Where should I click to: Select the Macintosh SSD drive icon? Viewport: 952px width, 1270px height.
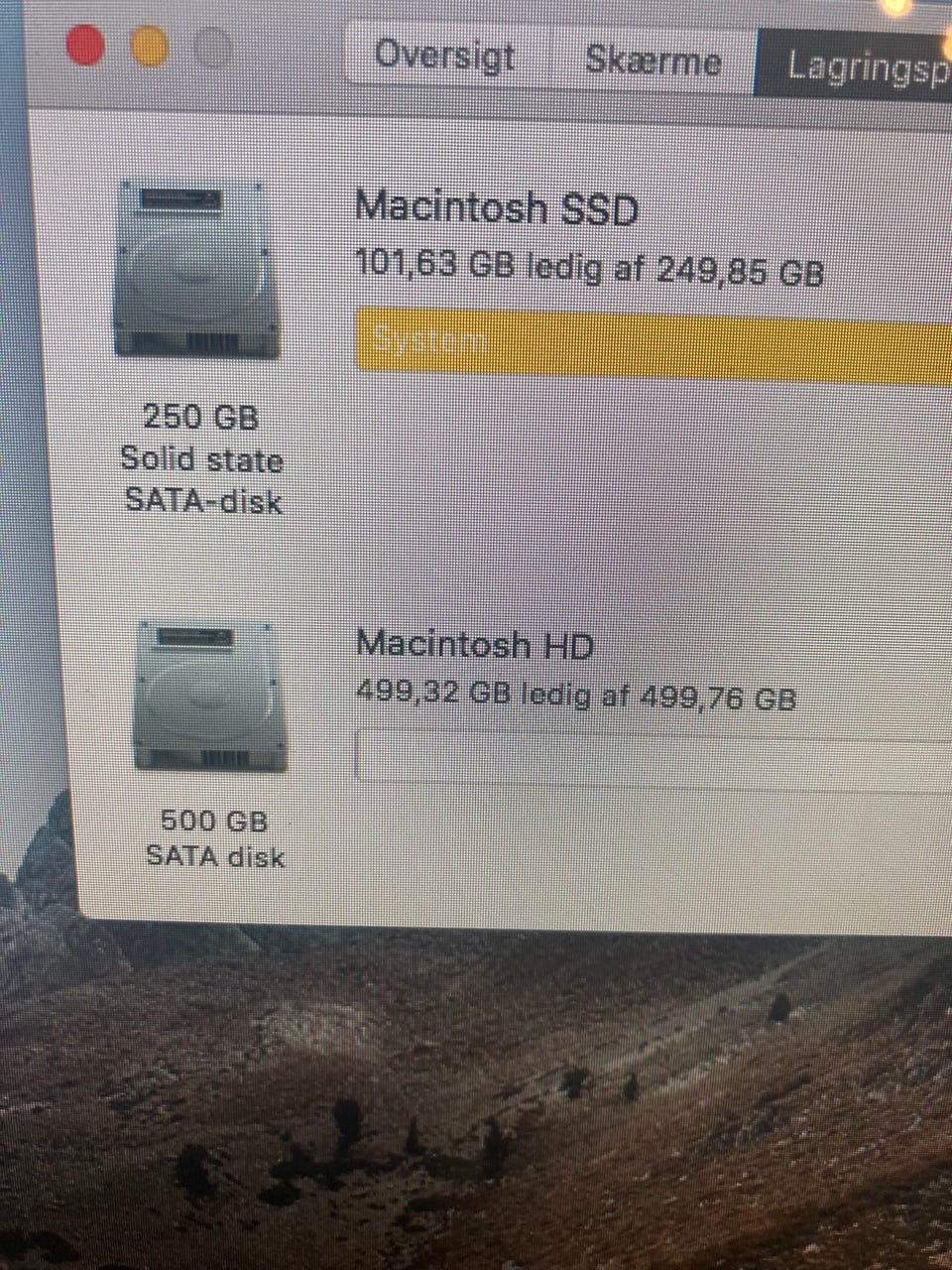[196, 270]
